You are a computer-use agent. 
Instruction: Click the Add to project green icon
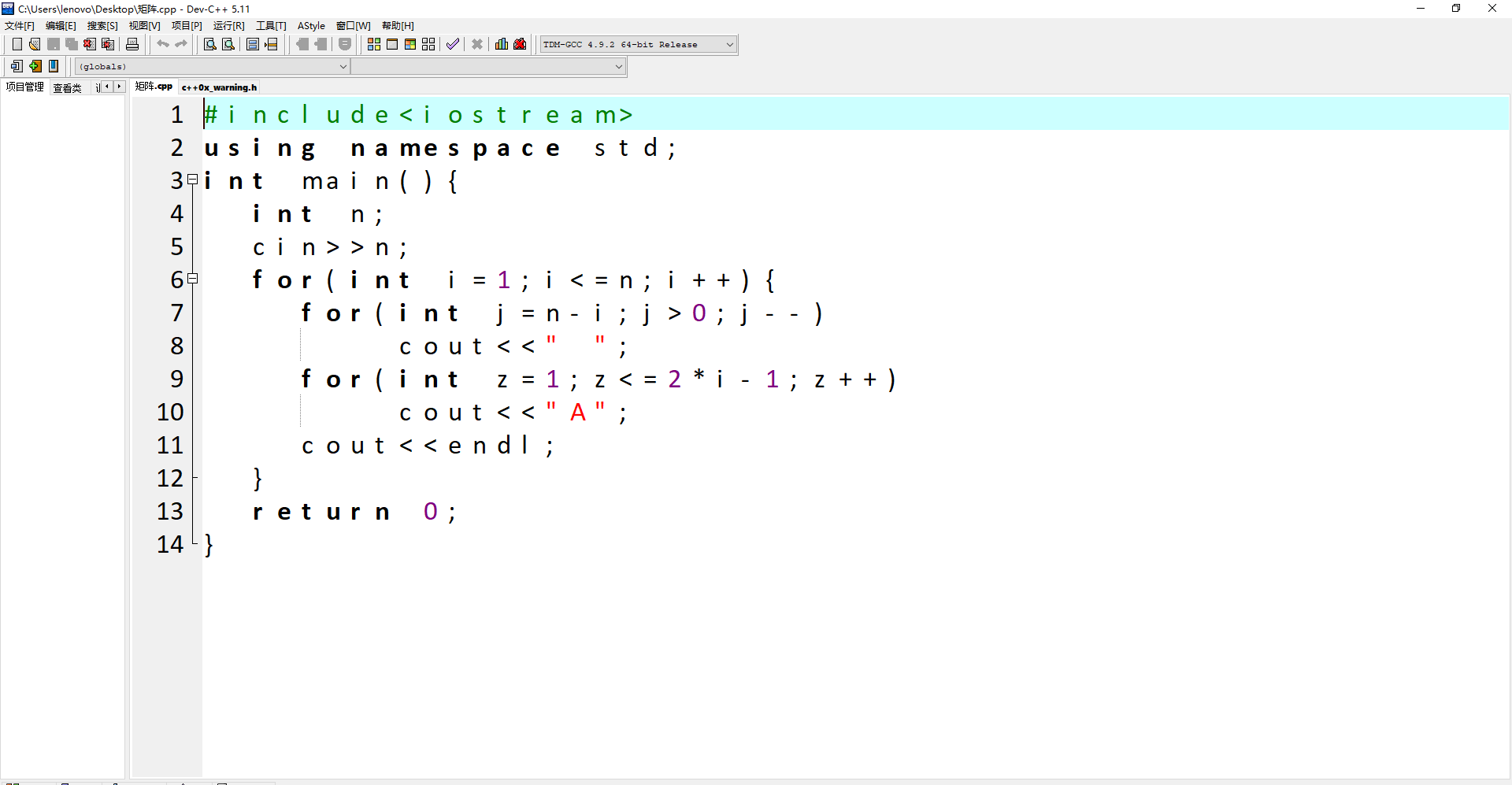pyautogui.click(x=35, y=66)
